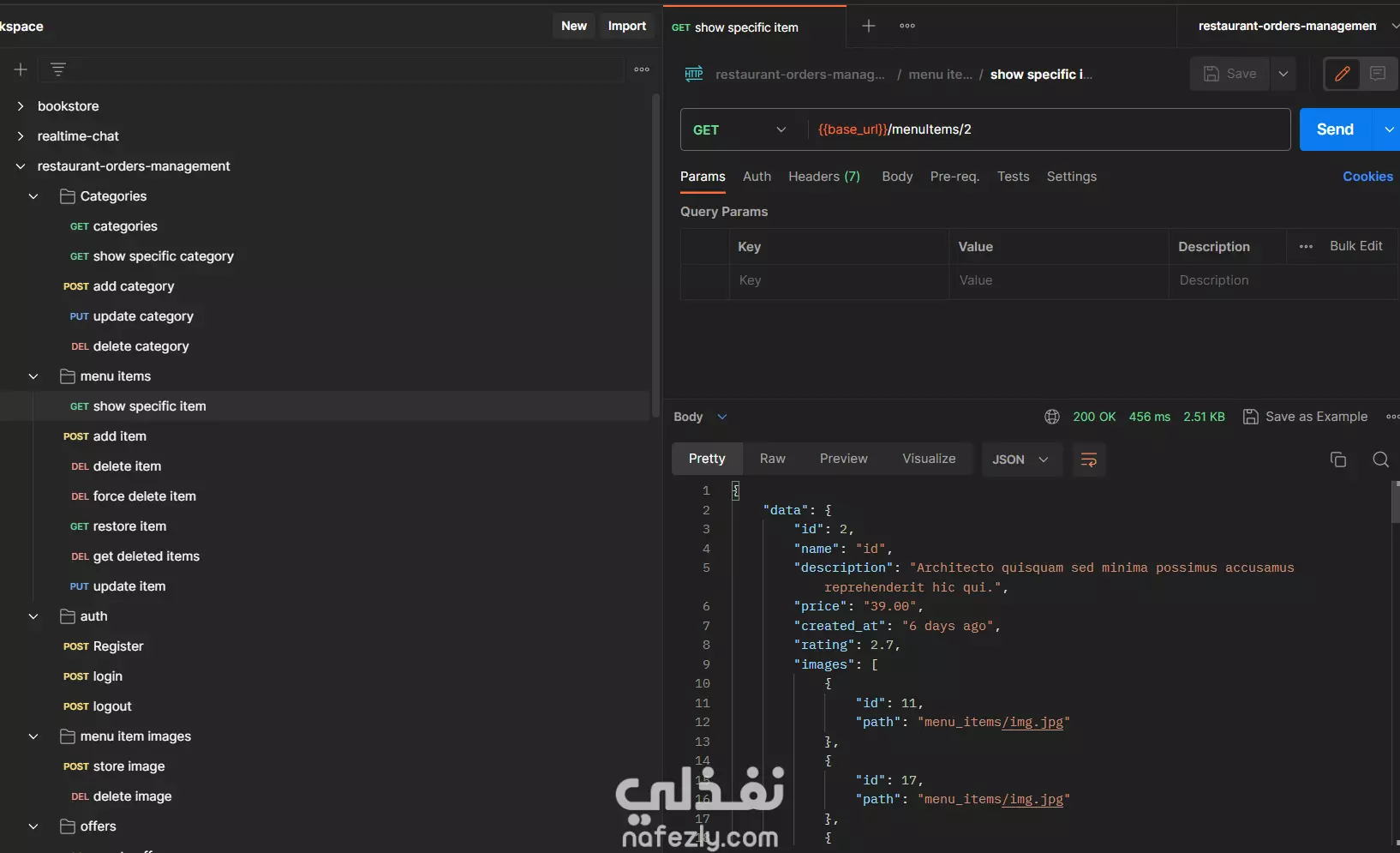Click the filter icon in the sidebar
The width and height of the screenshot is (1400, 853).
coord(58,69)
